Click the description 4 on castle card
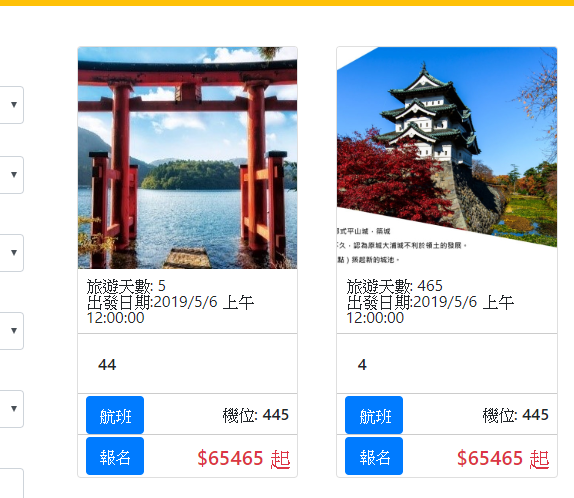574x498 pixels. click(x=362, y=365)
